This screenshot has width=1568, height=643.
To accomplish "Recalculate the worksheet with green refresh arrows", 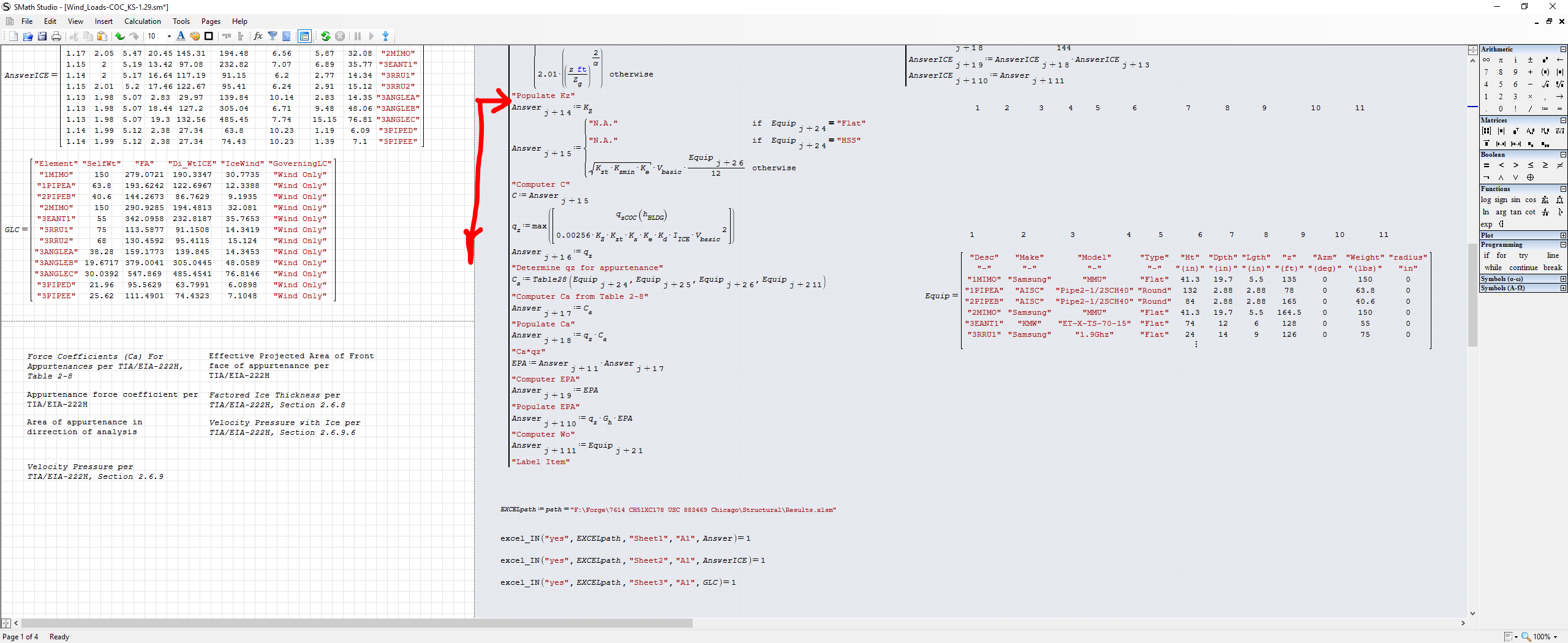I will (x=326, y=36).
